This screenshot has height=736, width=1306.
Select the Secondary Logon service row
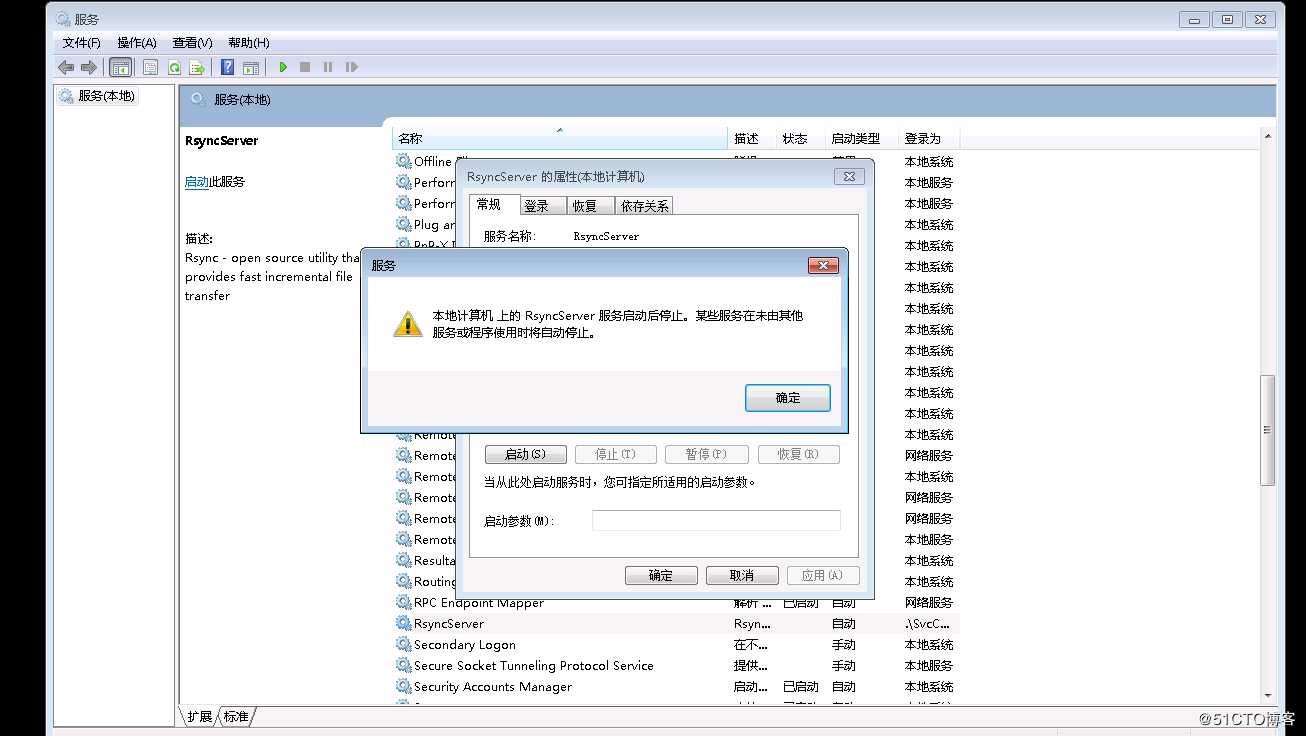(675, 644)
